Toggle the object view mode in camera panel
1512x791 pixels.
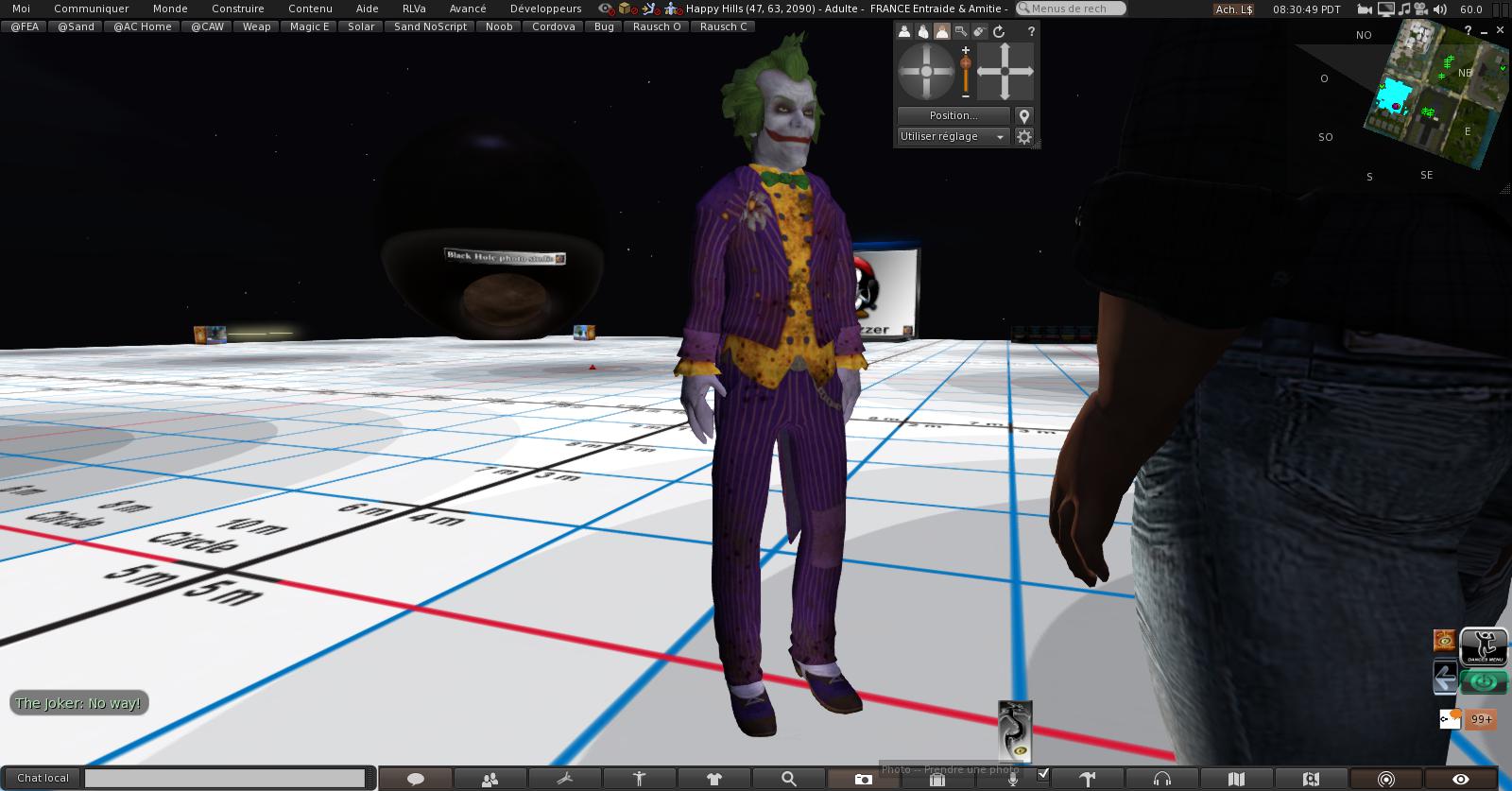[x=961, y=31]
